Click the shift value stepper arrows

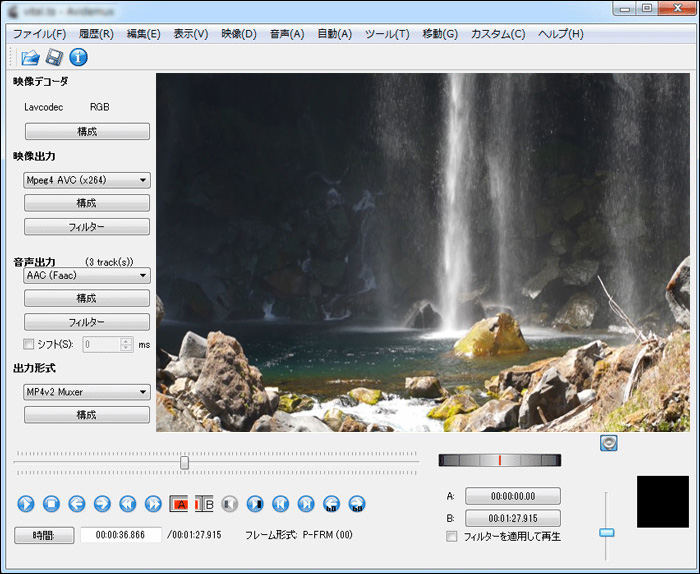126,344
